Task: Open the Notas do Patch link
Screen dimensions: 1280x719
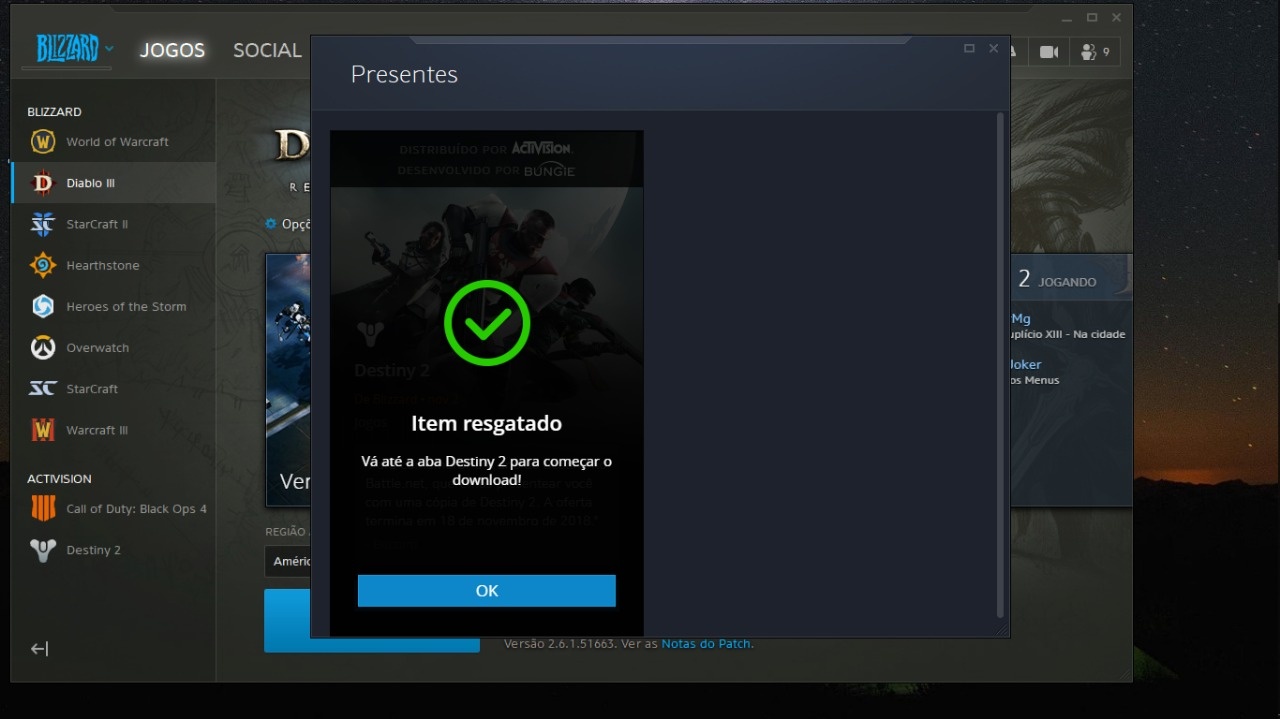Action: point(705,644)
